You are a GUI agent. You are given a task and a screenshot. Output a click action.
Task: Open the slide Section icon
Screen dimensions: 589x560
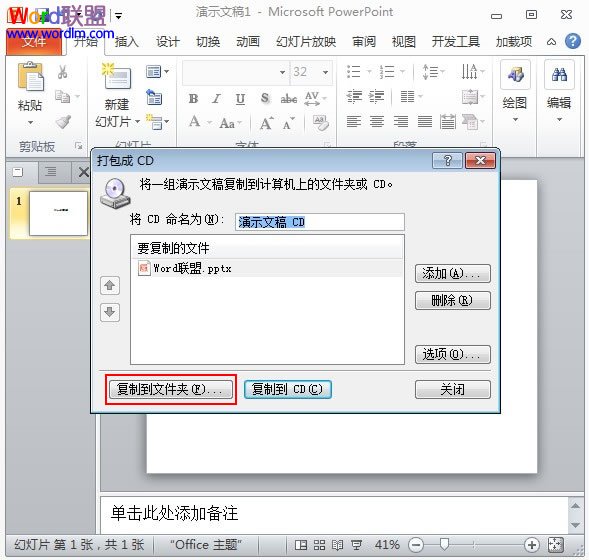click(154, 122)
